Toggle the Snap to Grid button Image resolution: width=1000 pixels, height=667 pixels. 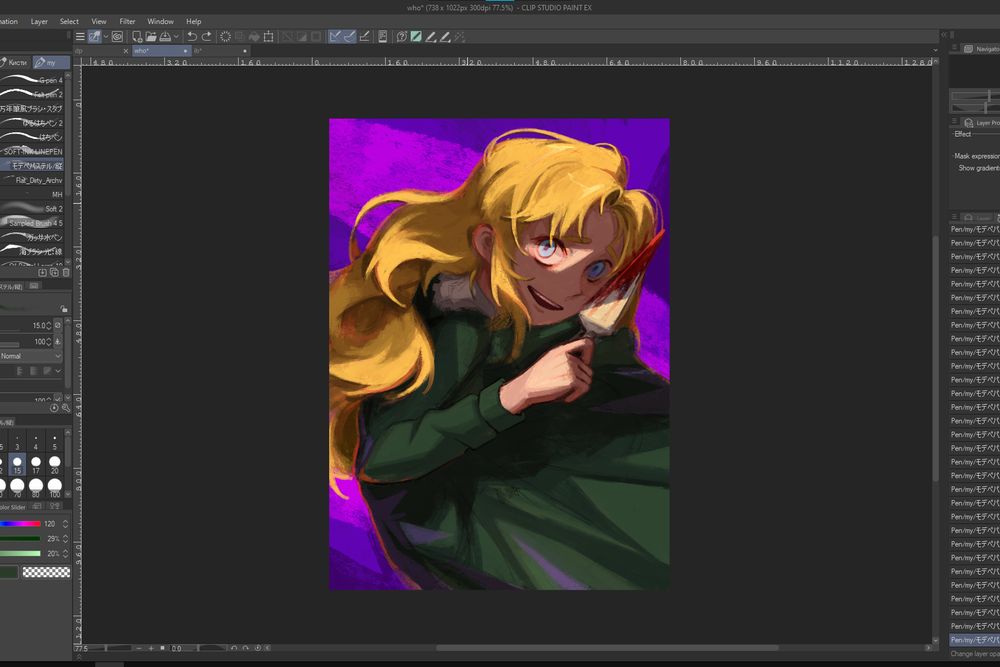[365, 37]
